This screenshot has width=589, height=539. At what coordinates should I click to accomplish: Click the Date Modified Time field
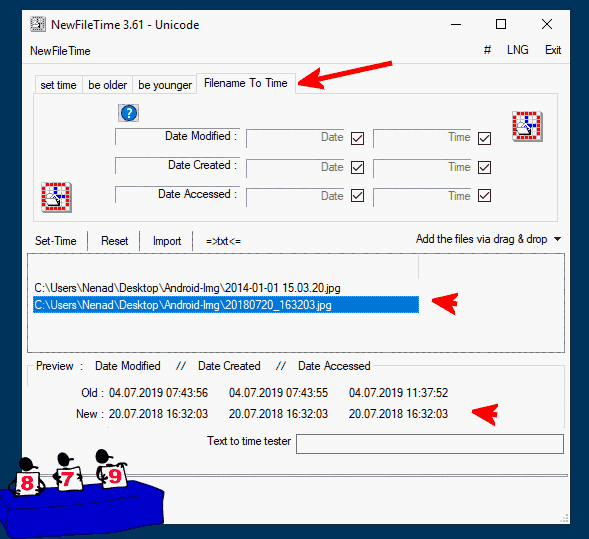(x=422, y=138)
